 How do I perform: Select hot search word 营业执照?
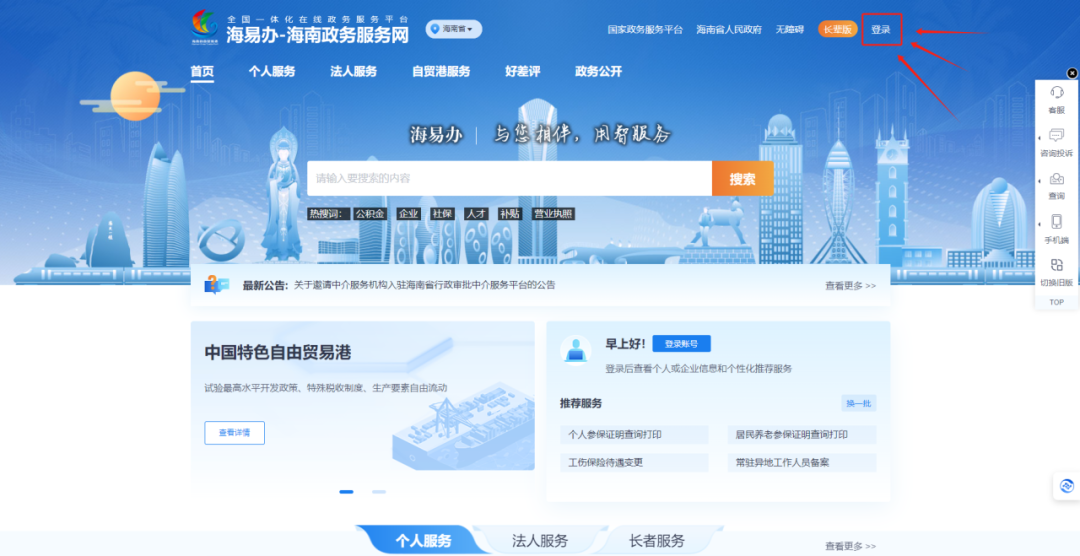pyautogui.click(x=553, y=214)
